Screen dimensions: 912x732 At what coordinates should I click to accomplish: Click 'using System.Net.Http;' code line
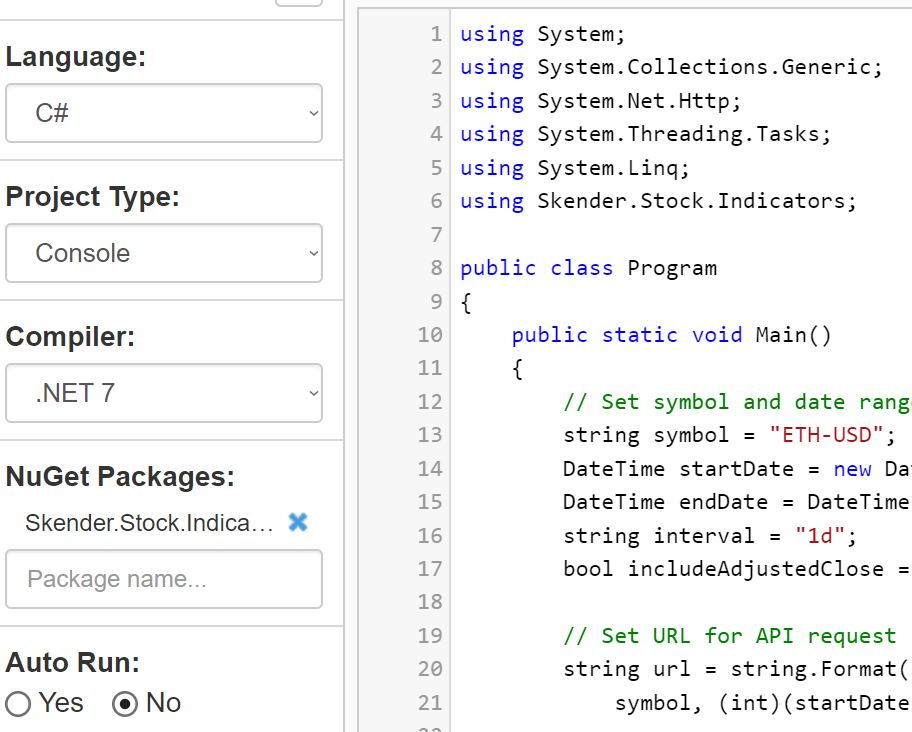point(601,101)
